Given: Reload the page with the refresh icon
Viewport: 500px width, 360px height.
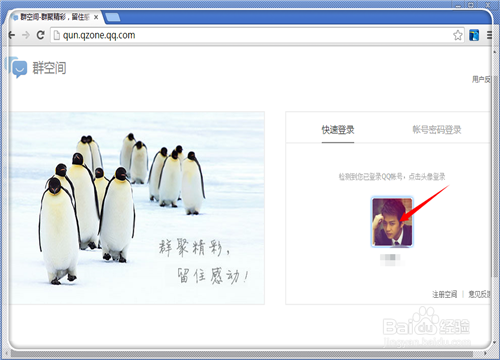Looking at the screenshot, I should click(x=41, y=35).
